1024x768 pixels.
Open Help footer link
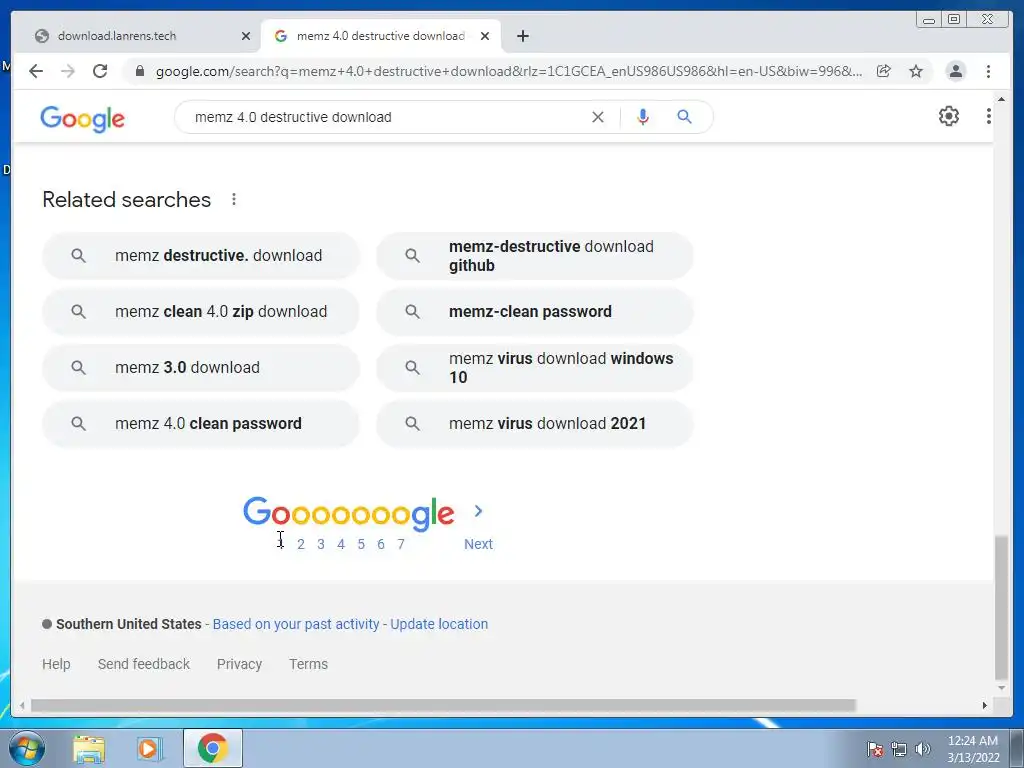[x=56, y=664]
